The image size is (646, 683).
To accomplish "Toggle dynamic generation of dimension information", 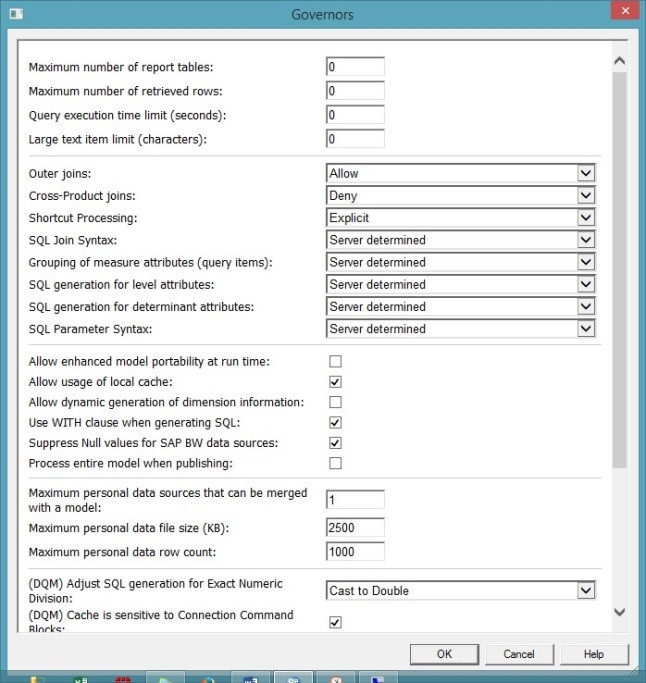I will coord(336,402).
